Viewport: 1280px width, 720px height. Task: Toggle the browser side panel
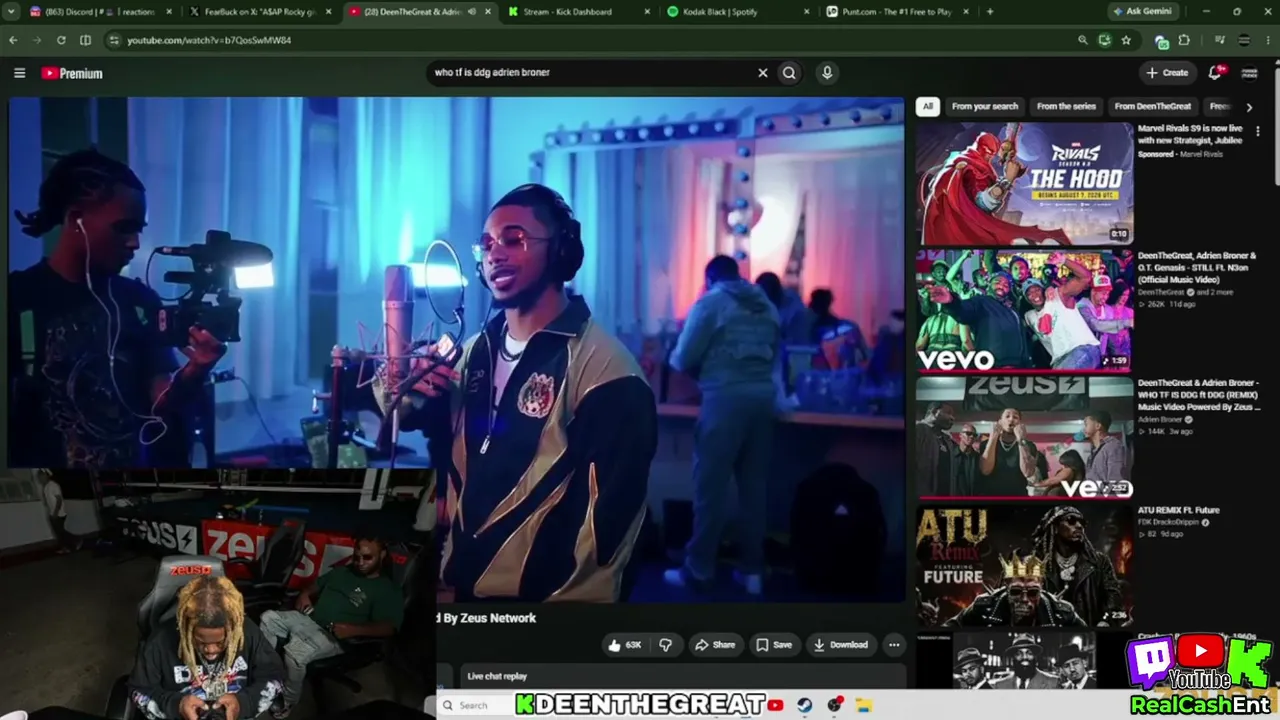click(85, 40)
